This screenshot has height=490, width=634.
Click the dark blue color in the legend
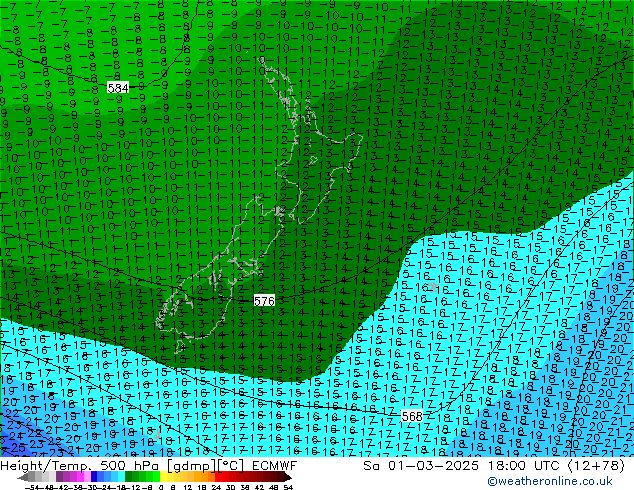[x=94, y=478]
